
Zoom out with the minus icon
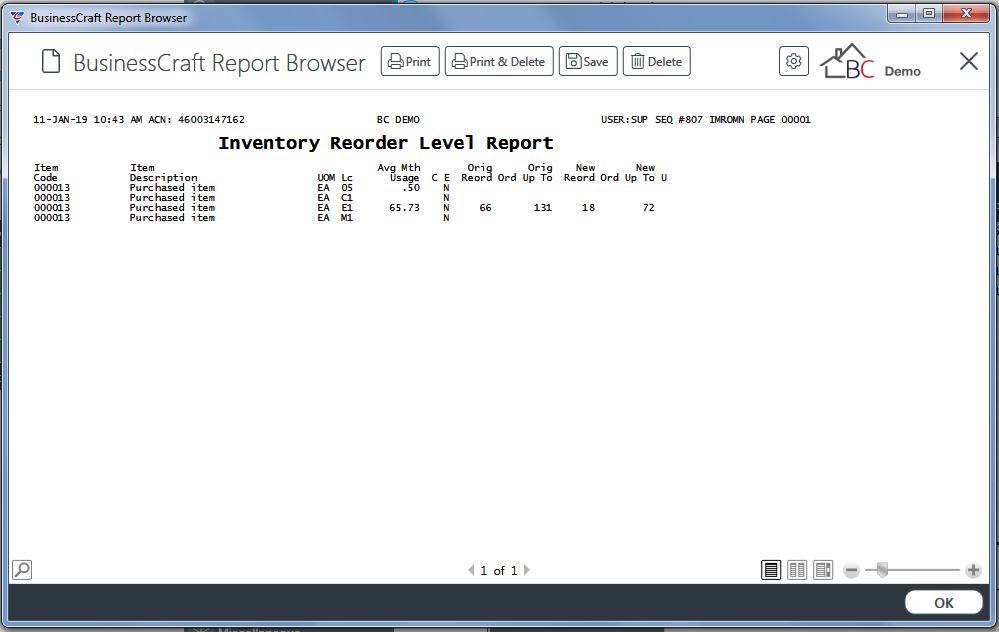[x=851, y=570]
